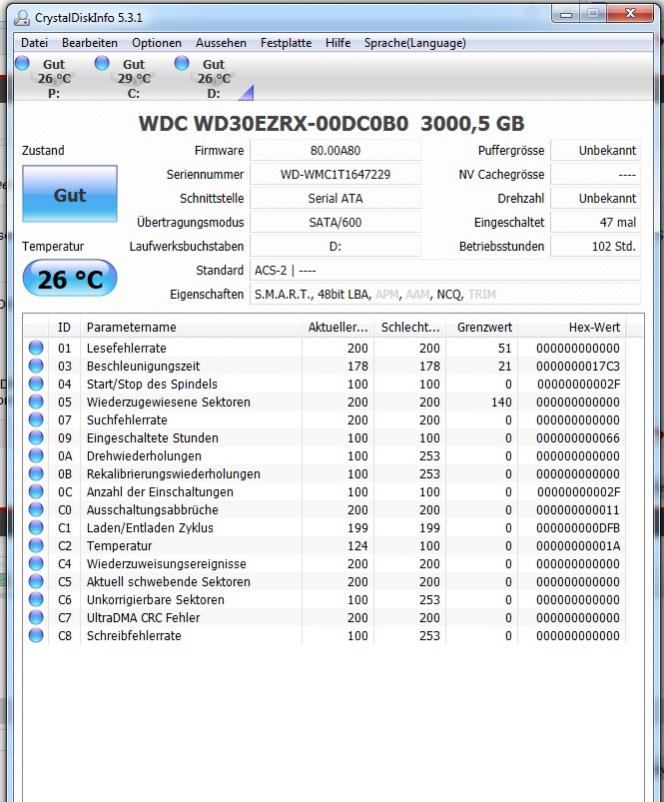
Task: Click the status dot for Wiederzuweisungsereignisse
Action: pos(36,563)
